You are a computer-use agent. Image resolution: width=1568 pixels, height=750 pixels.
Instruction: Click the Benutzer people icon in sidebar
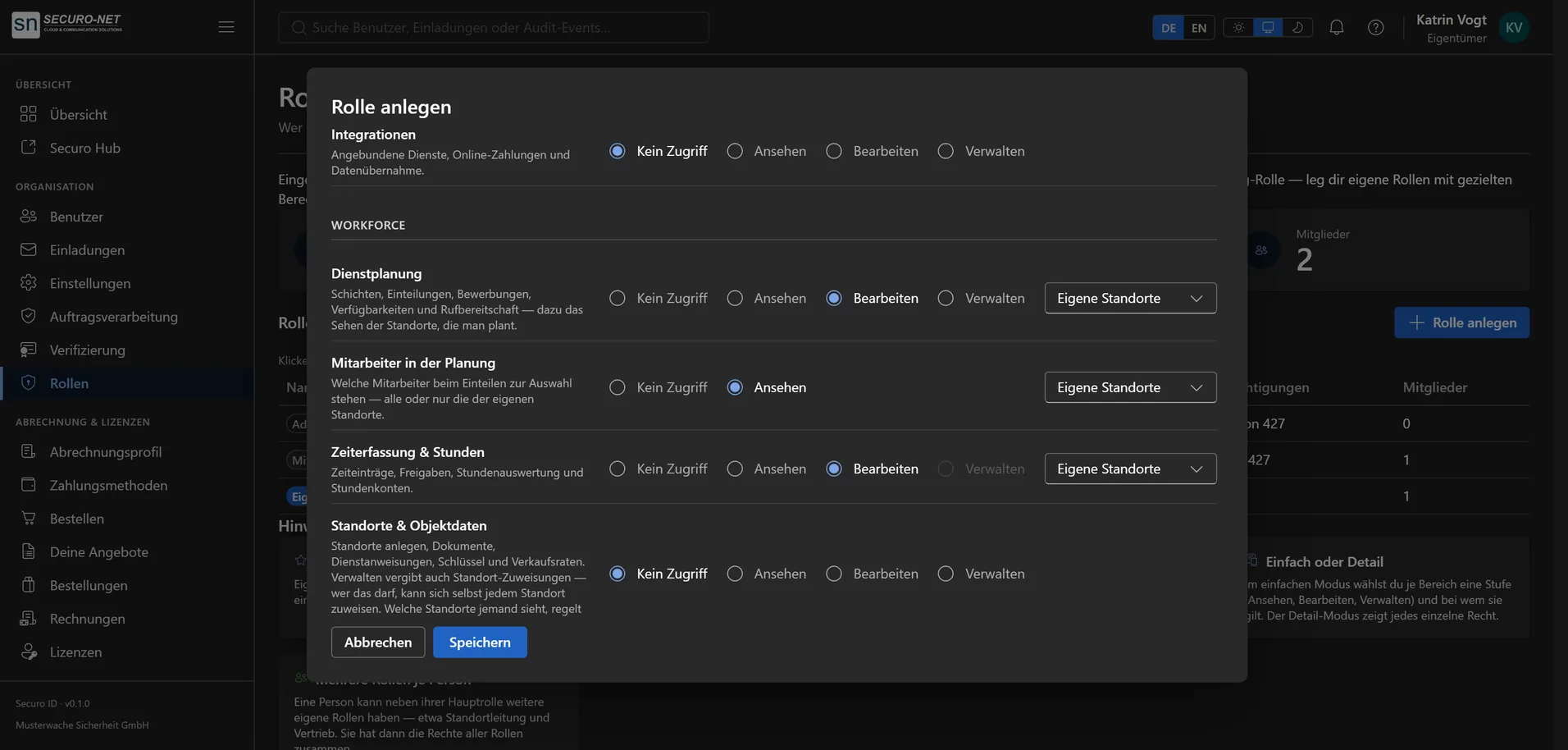29,217
